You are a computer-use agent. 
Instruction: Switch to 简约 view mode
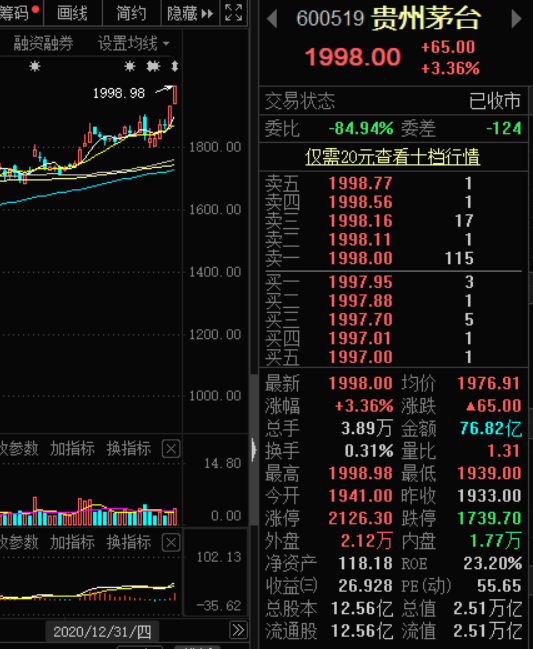pyautogui.click(x=131, y=13)
